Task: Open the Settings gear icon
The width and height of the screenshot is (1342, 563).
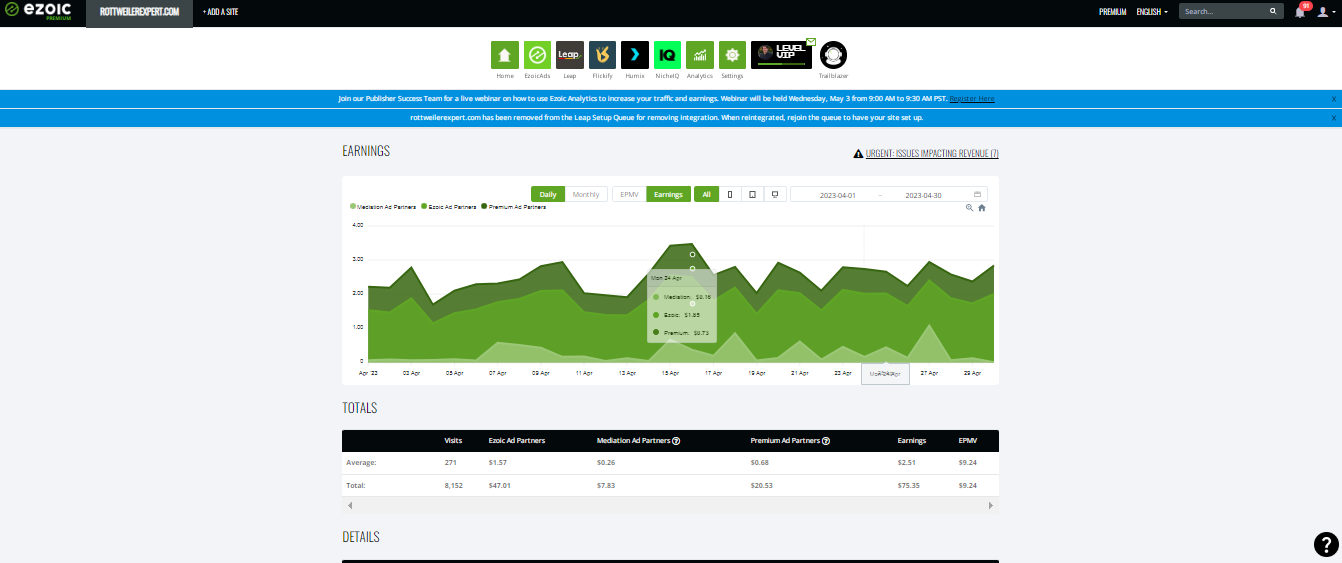Action: 732,55
